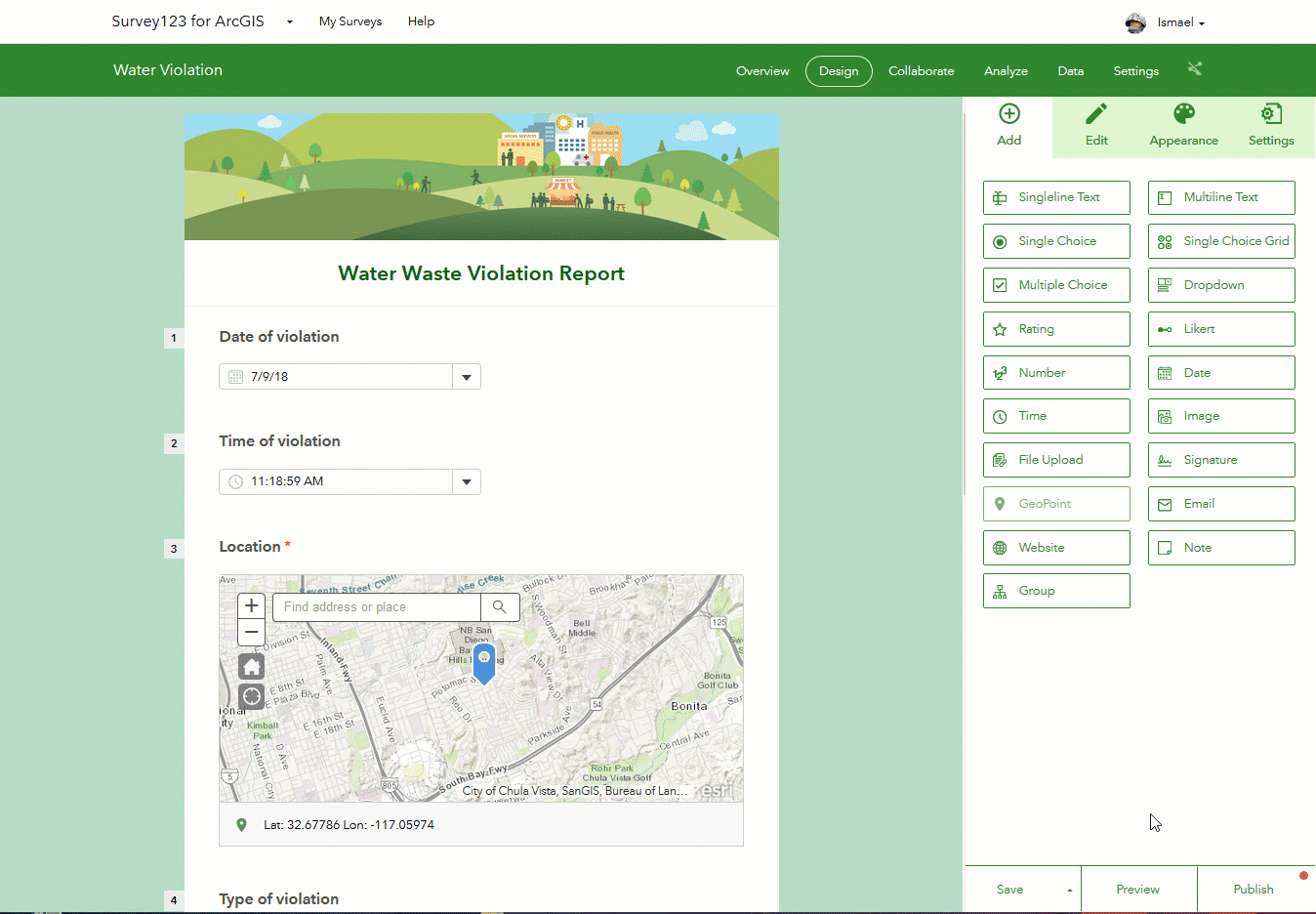
Task: Open the Data tab
Action: pos(1071,71)
